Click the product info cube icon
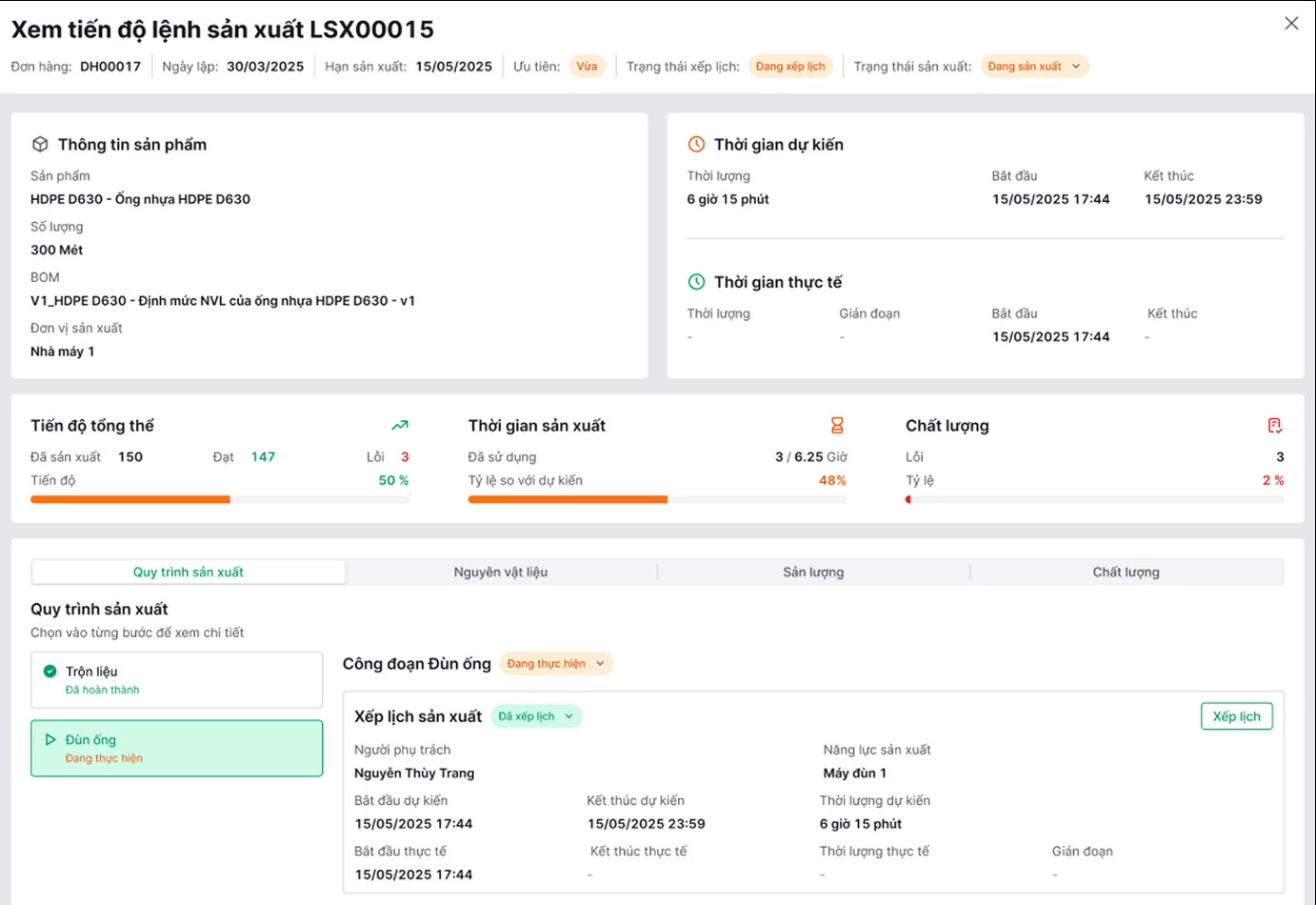 pyautogui.click(x=40, y=144)
